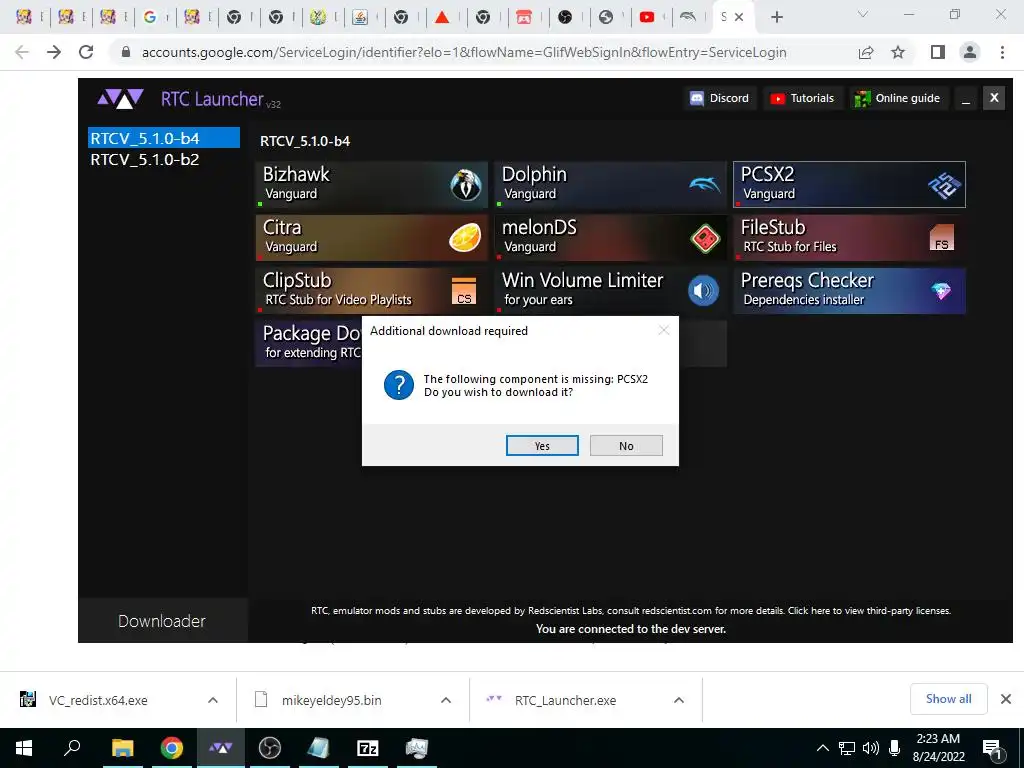
Task: Click the melonDS red icon
Action: pos(705,238)
